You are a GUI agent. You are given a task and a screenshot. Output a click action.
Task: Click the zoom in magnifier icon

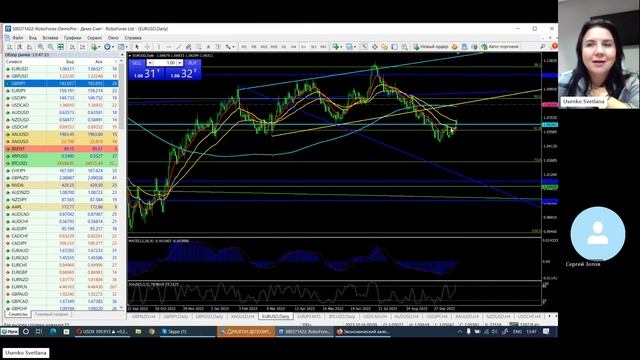(40, 47)
